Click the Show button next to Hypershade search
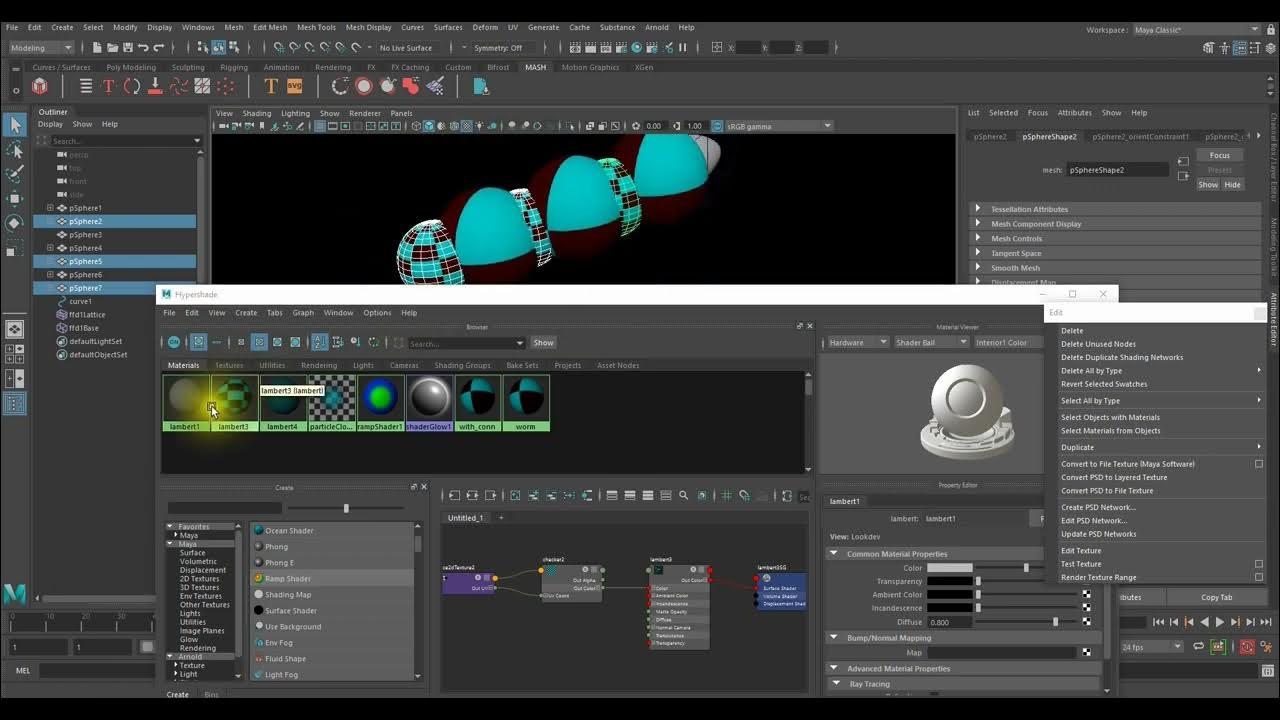The width and height of the screenshot is (1280, 720). coord(543,343)
